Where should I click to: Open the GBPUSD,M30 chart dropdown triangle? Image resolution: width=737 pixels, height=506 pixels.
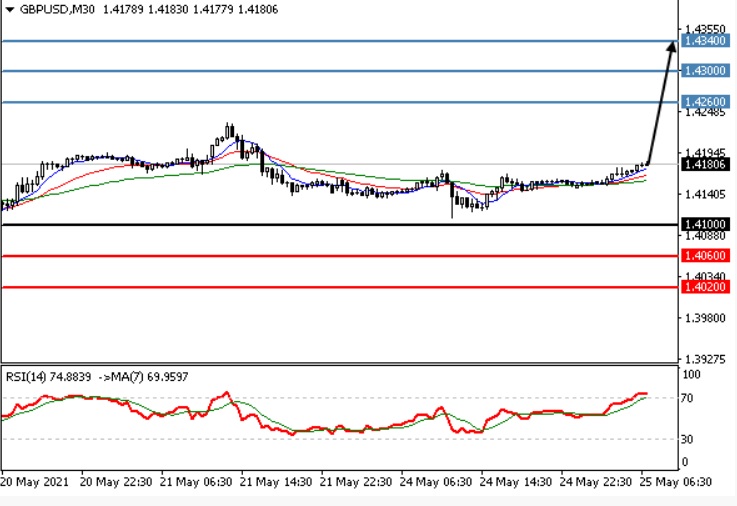[x=9, y=9]
